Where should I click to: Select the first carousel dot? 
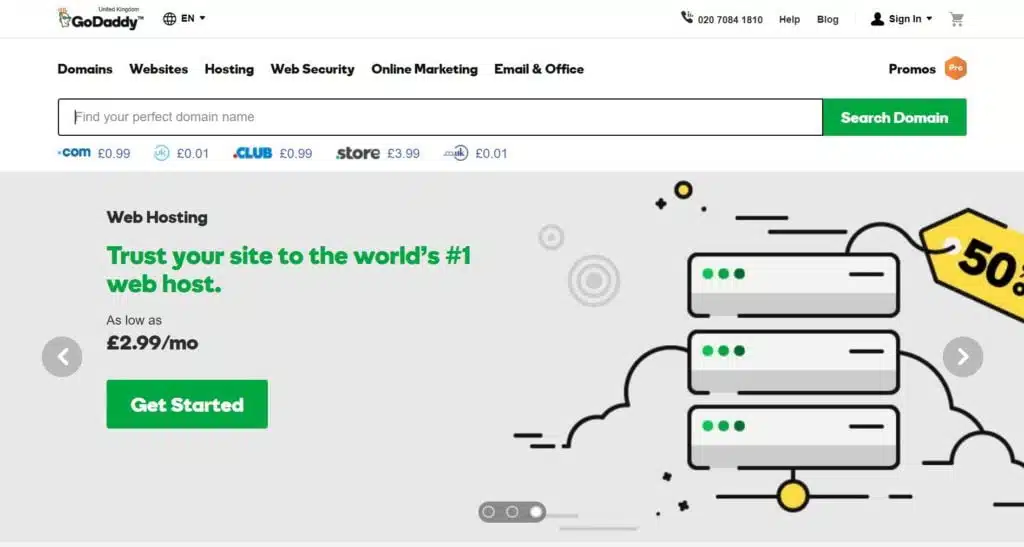pyautogui.click(x=489, y=512)
